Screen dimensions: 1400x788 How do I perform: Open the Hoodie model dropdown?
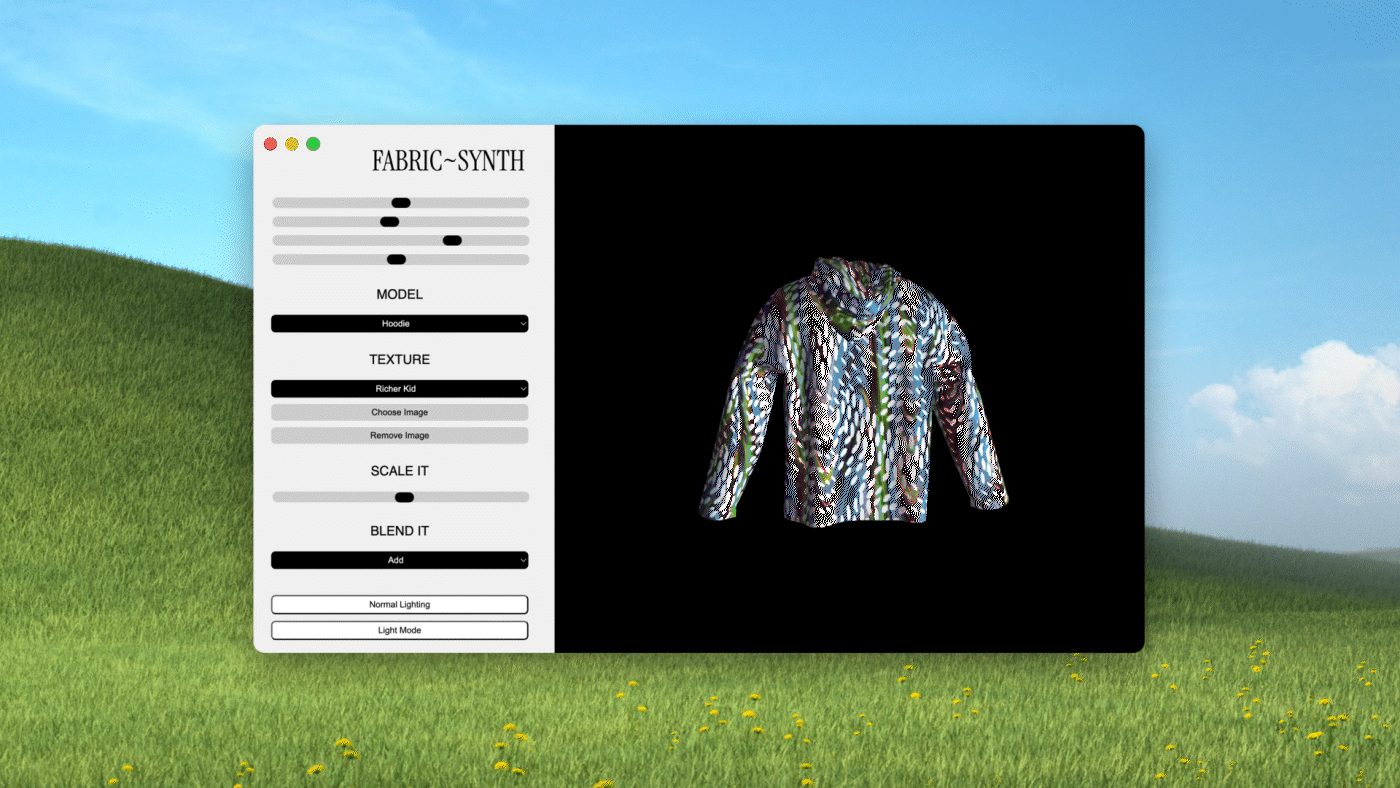399,324
